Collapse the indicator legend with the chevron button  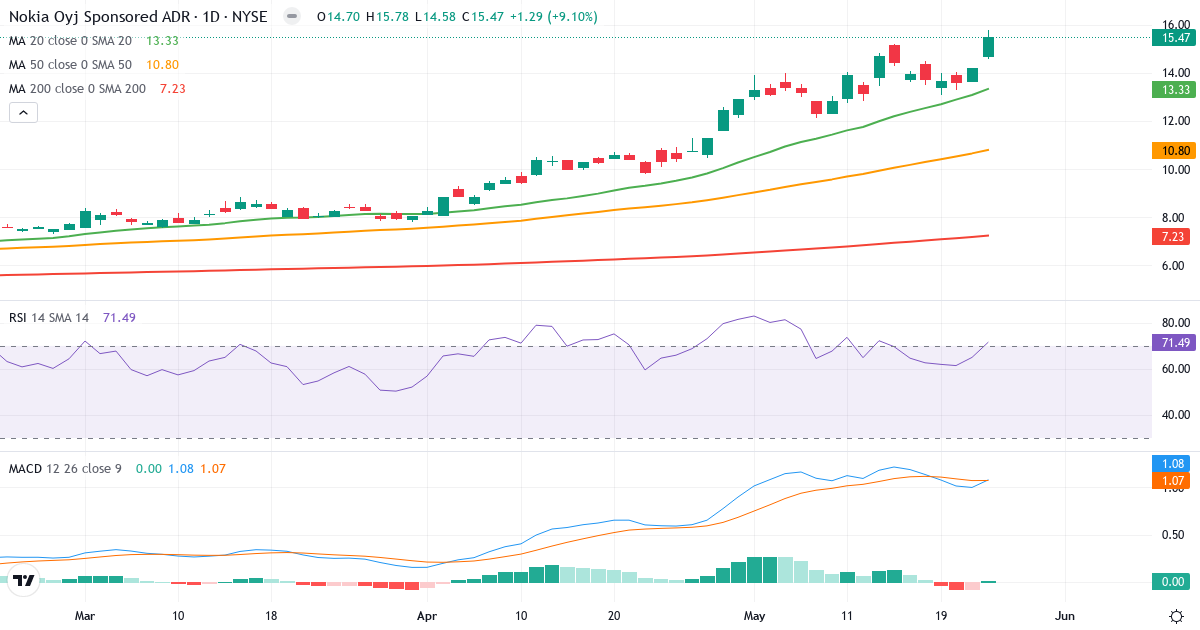[23, 113]
